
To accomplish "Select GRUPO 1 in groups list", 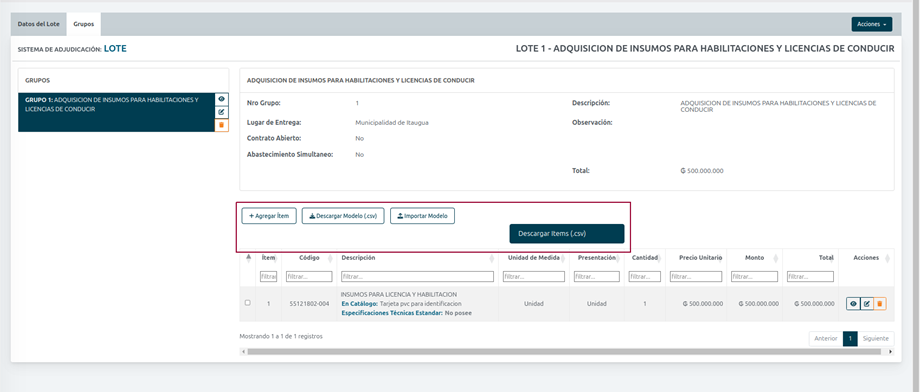I will click(x=117, y=112).
